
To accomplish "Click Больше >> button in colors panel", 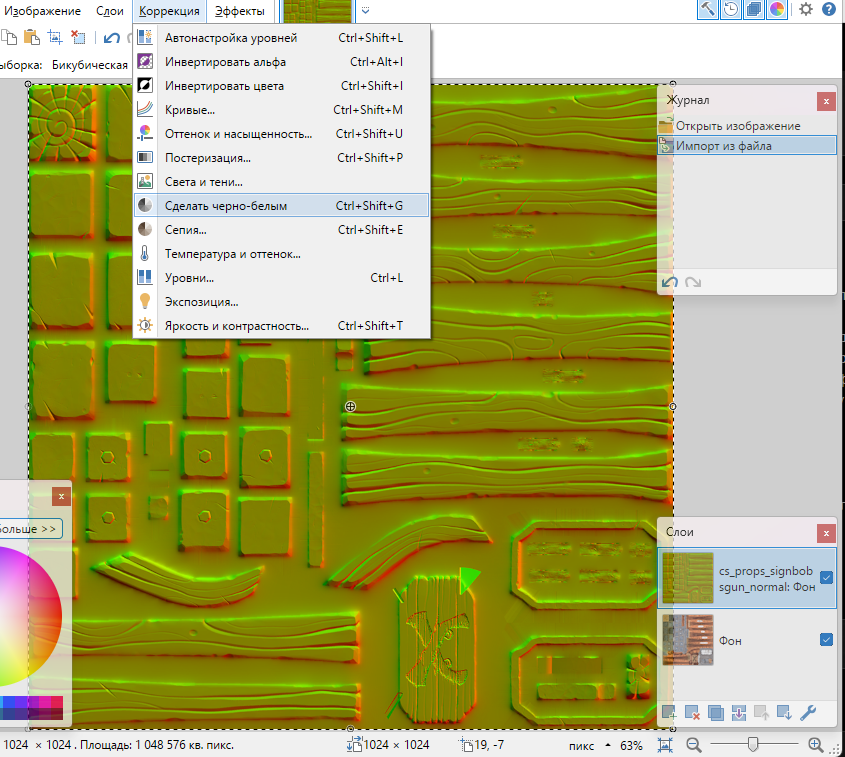I will tap(30, 529).
